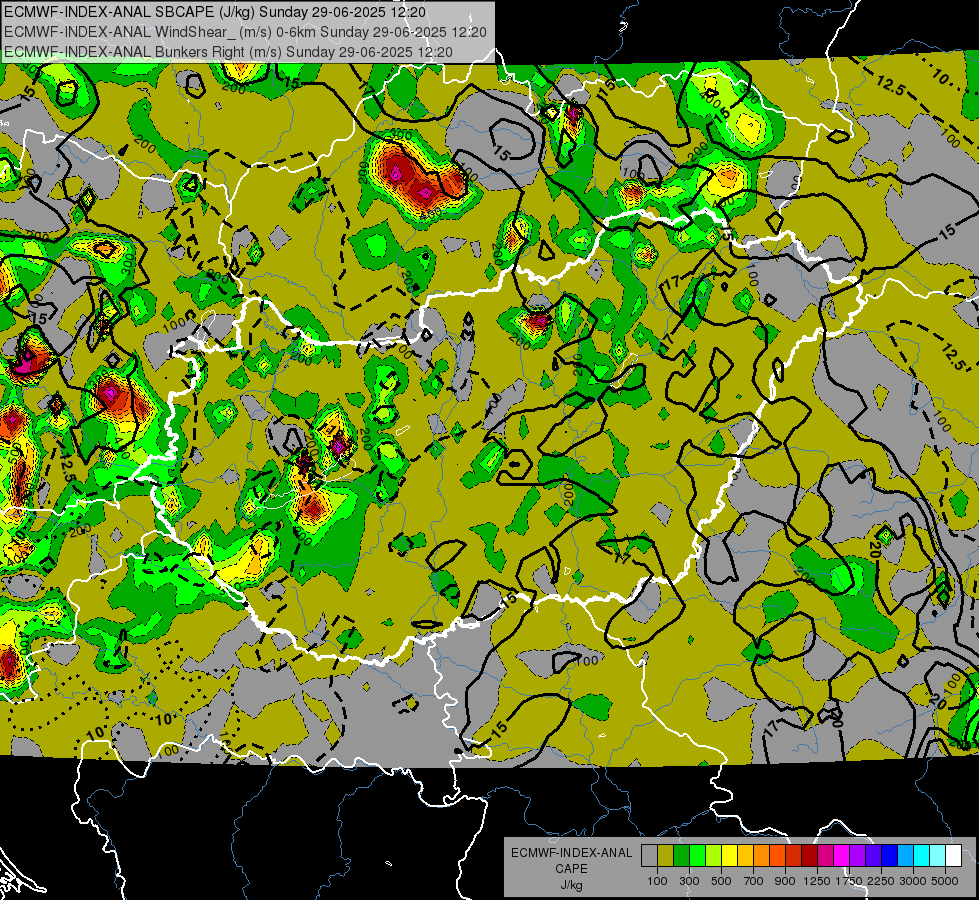The width and height of the screenshot is (979, 900).
Task: Click the Bunkers Right title line
Action: point(228,52)
